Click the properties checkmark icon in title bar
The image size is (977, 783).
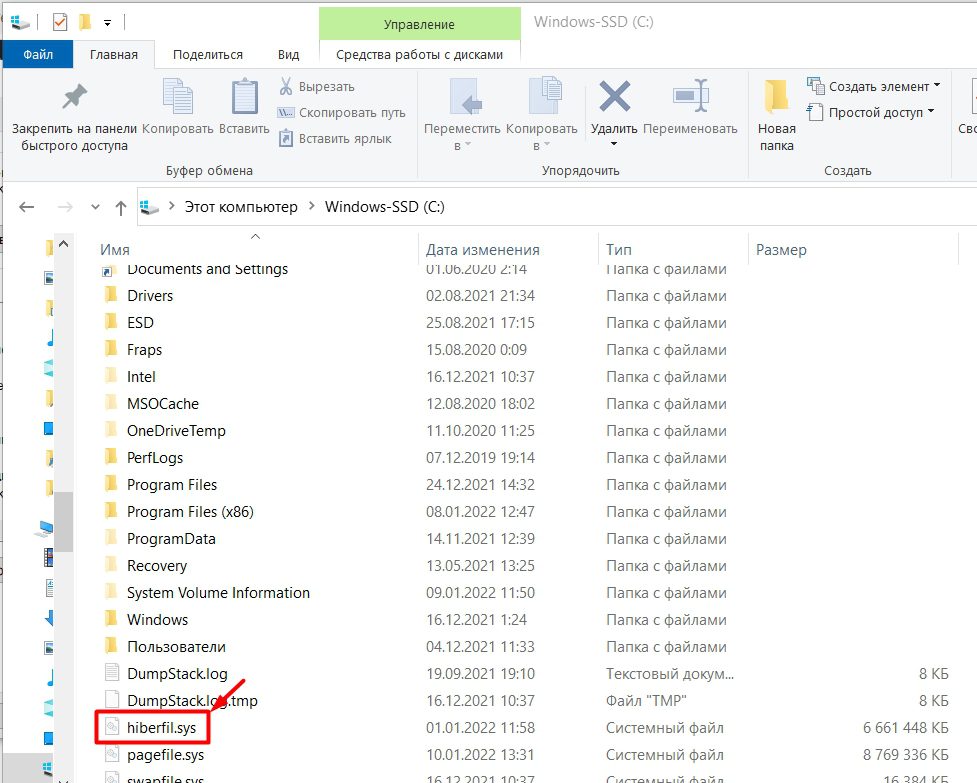[60, 22]
